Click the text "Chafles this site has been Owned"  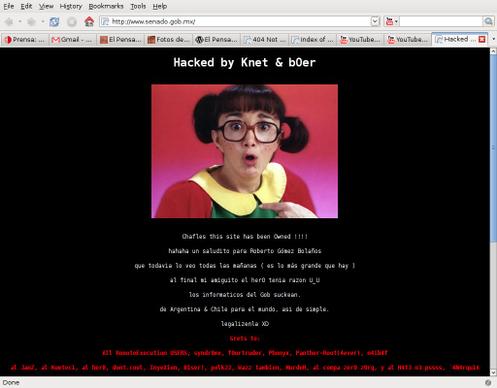coord(236,236)
